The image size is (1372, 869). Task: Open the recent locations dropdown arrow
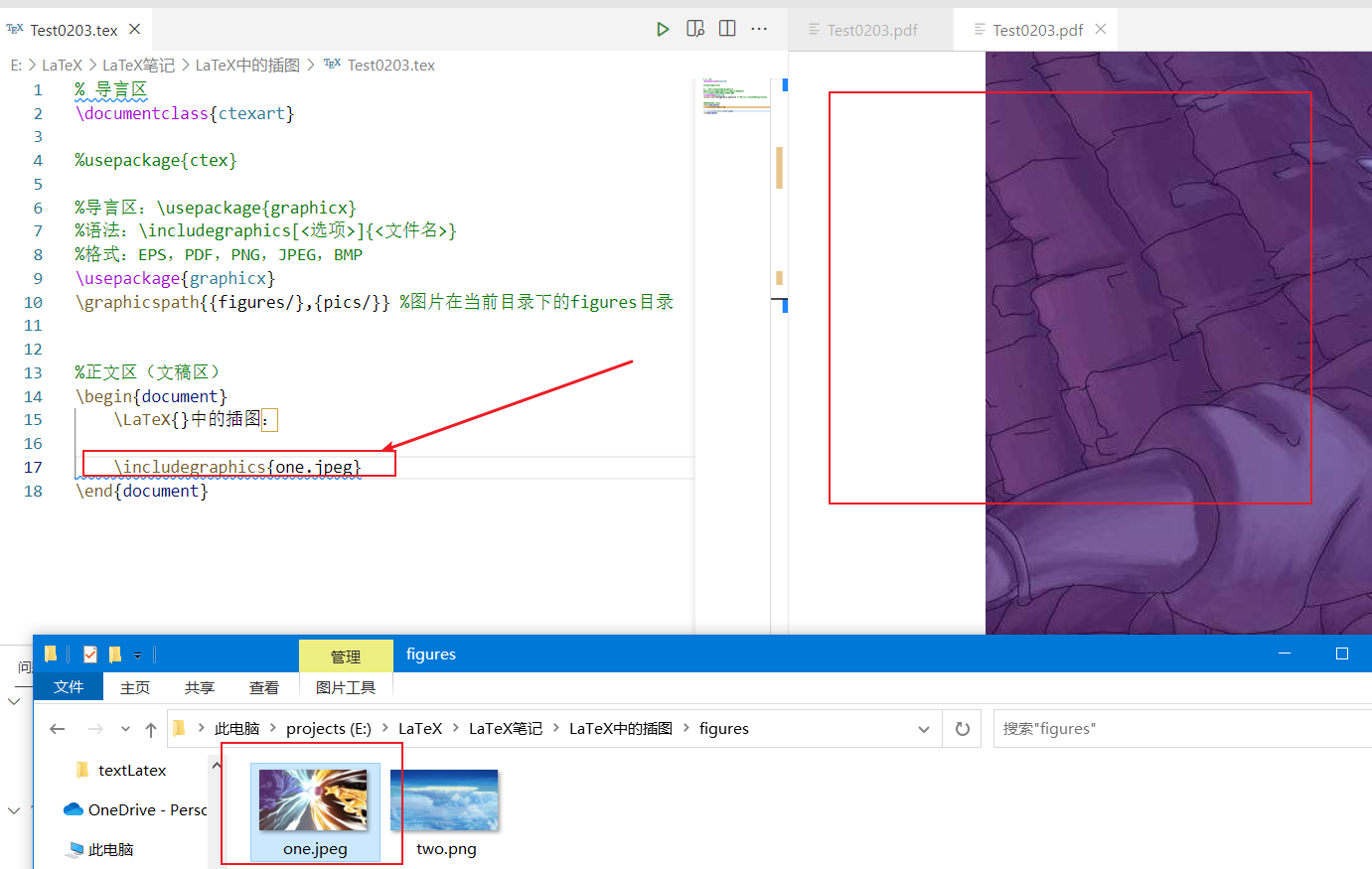[x=125, y=729]
